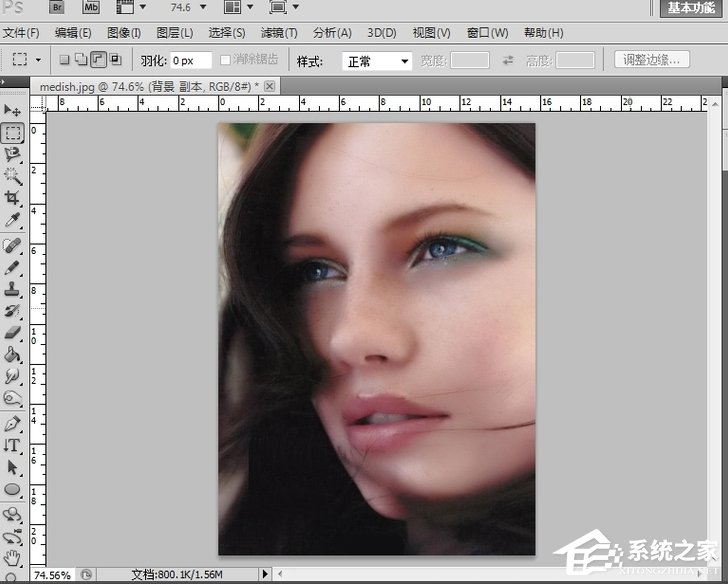Choose New Selection mode

[65, 59]
